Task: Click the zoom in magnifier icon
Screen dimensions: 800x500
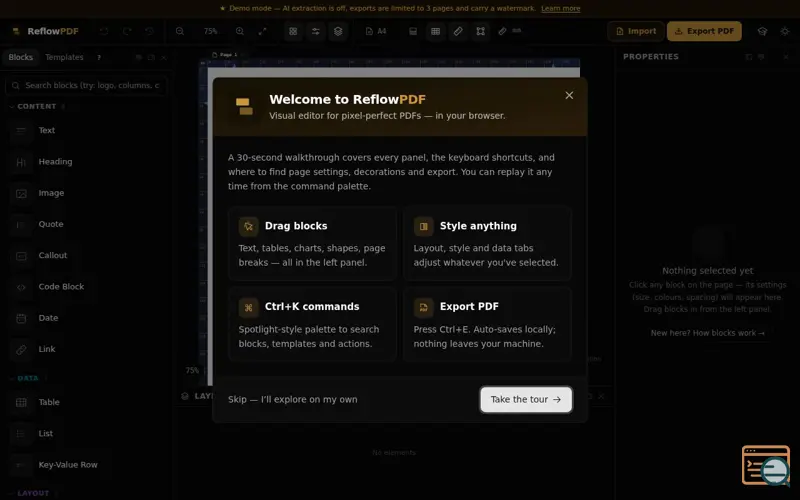Action: (x=240, y=31)
